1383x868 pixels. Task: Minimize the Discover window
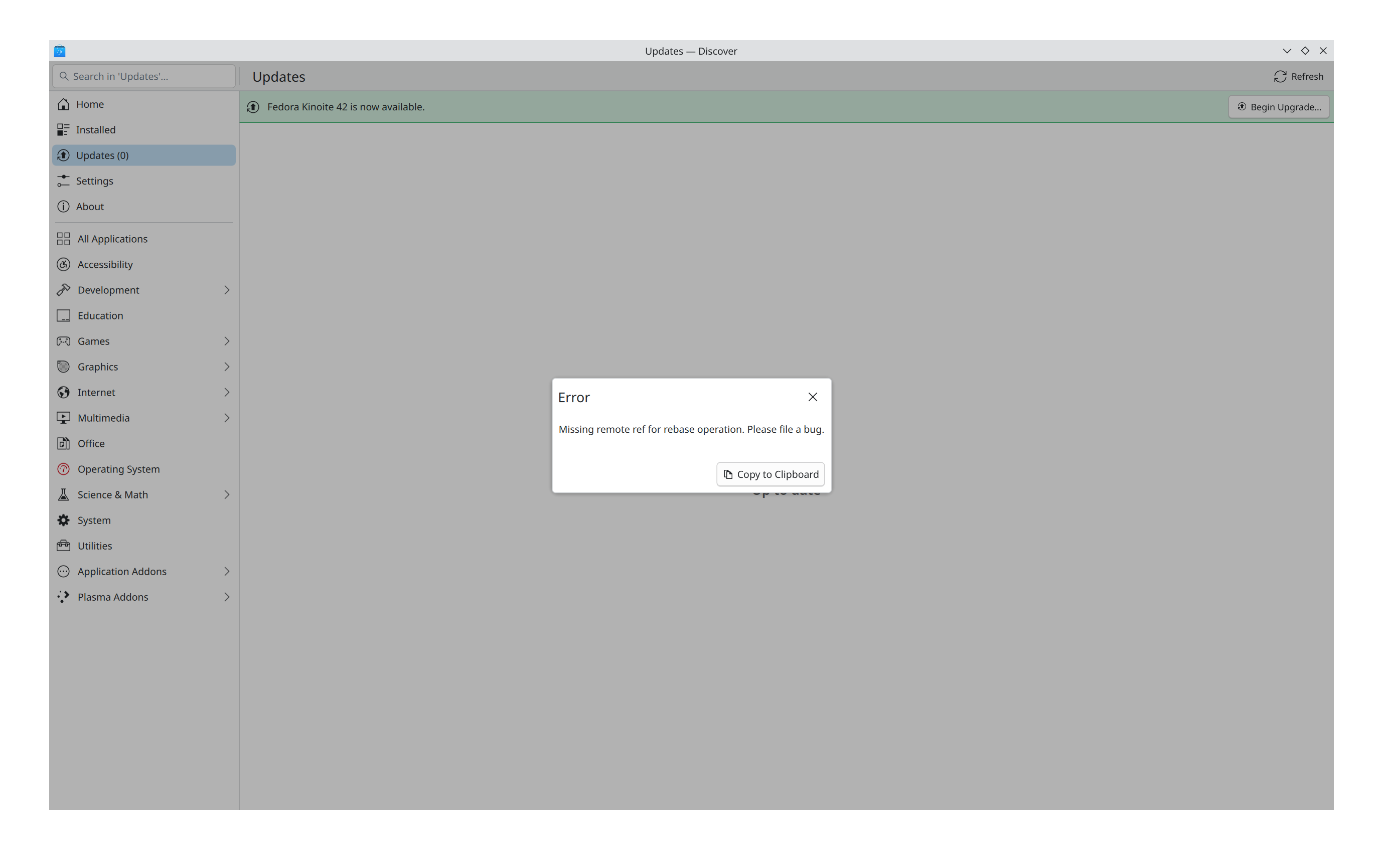click(x=1287, y=51)
